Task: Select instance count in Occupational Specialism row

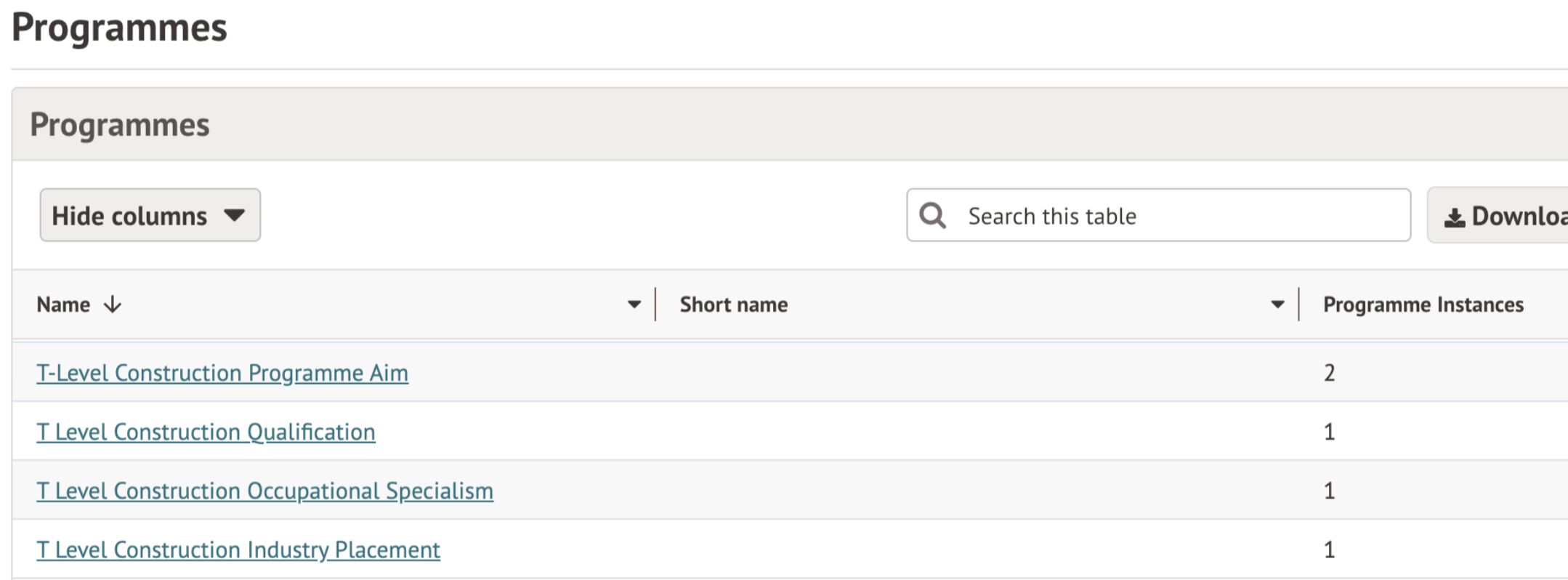Action: click(x=1329, y=491)
